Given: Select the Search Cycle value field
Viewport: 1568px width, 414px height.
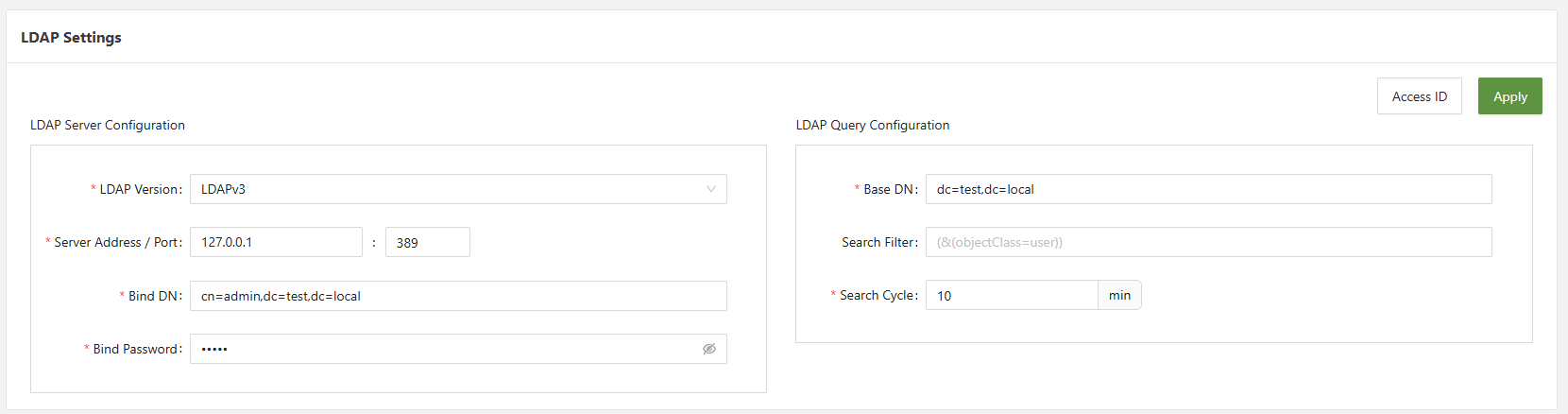Looking at the screenshot, I should 1011,295.
